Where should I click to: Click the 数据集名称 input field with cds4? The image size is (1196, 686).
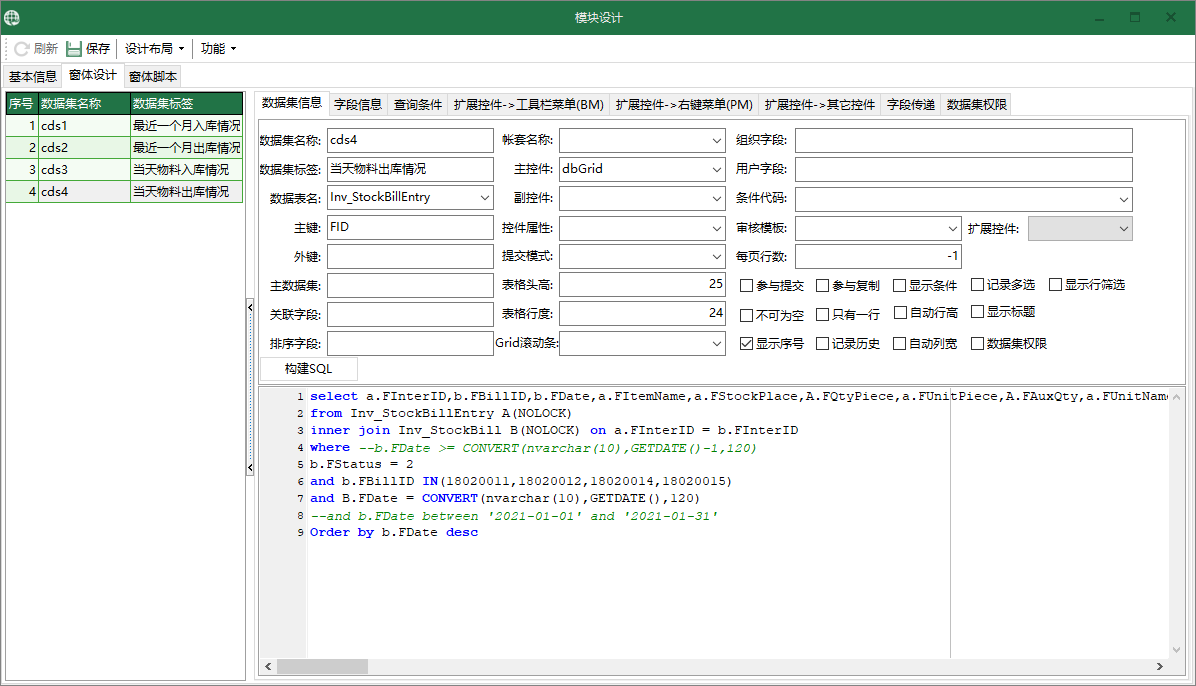[x=410, y=140]
